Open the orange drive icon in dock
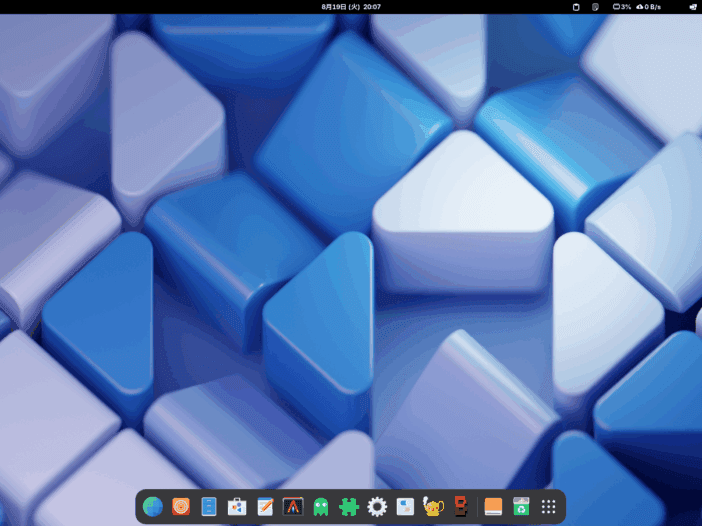 pos(493,507)
